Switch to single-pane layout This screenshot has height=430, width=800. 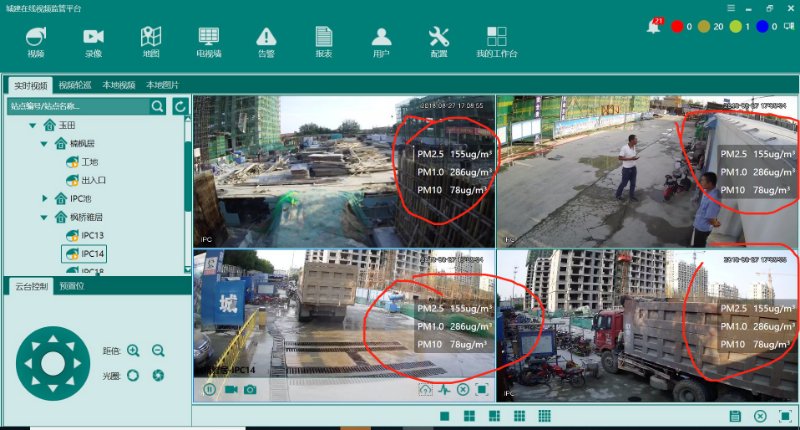pos(445,416)
